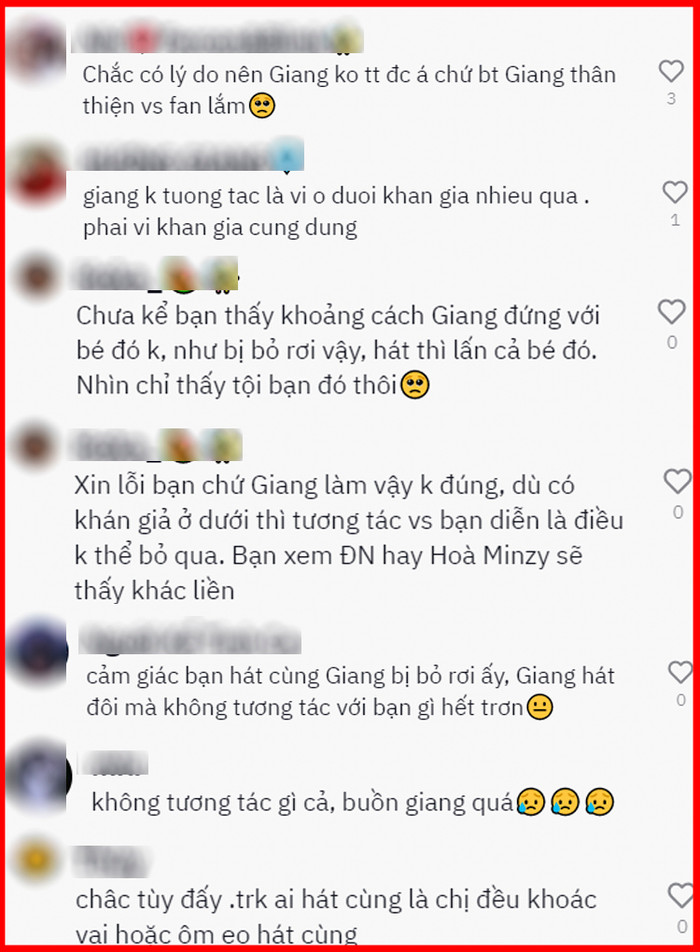Open the red avatar of the second commenter
Image resolution: width=700 pixels, height=952 pixels.
(40, 173)
